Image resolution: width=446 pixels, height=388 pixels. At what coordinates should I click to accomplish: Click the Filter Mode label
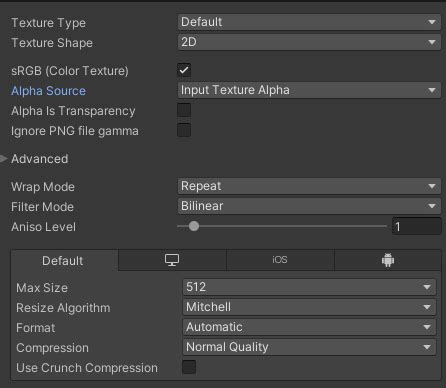point(42,207)
